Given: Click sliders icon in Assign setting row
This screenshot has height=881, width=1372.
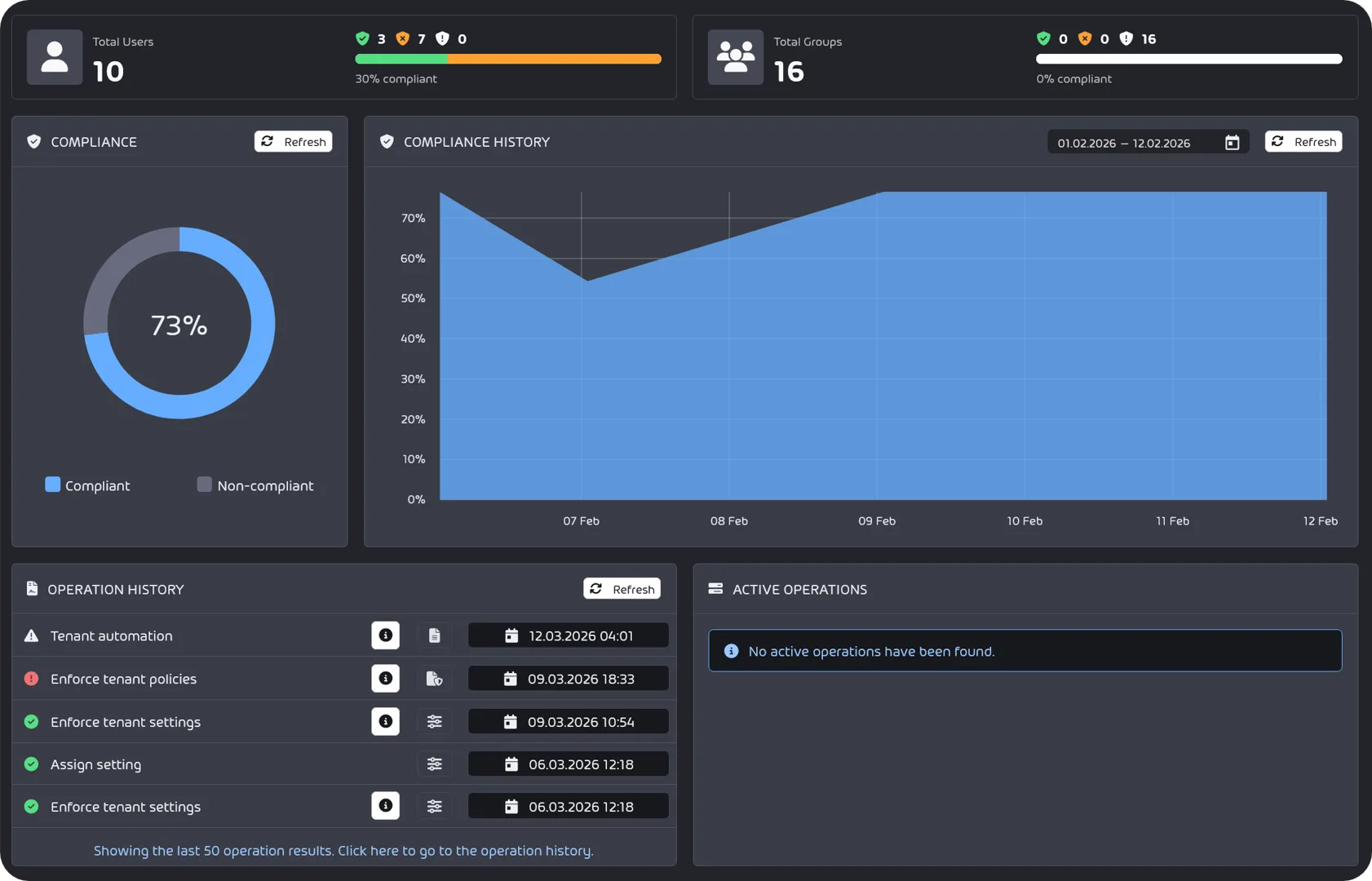Looking at the screenshot, I should [434, 764].
